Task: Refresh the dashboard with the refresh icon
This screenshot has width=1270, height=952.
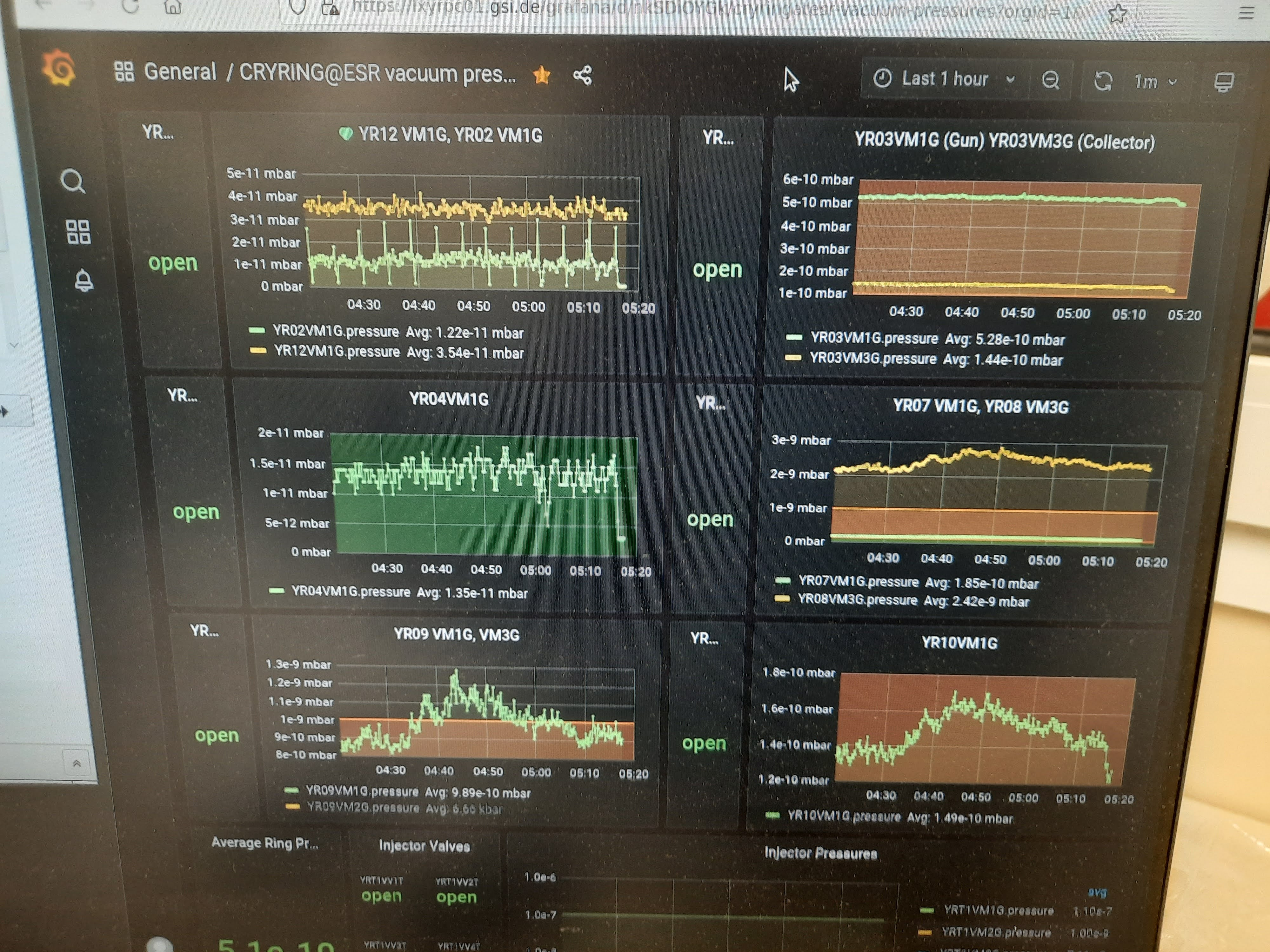Action: 1102,81
